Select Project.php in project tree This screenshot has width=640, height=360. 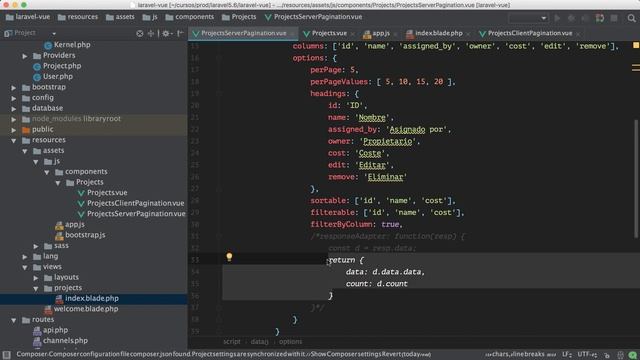(x=62, y=66)
